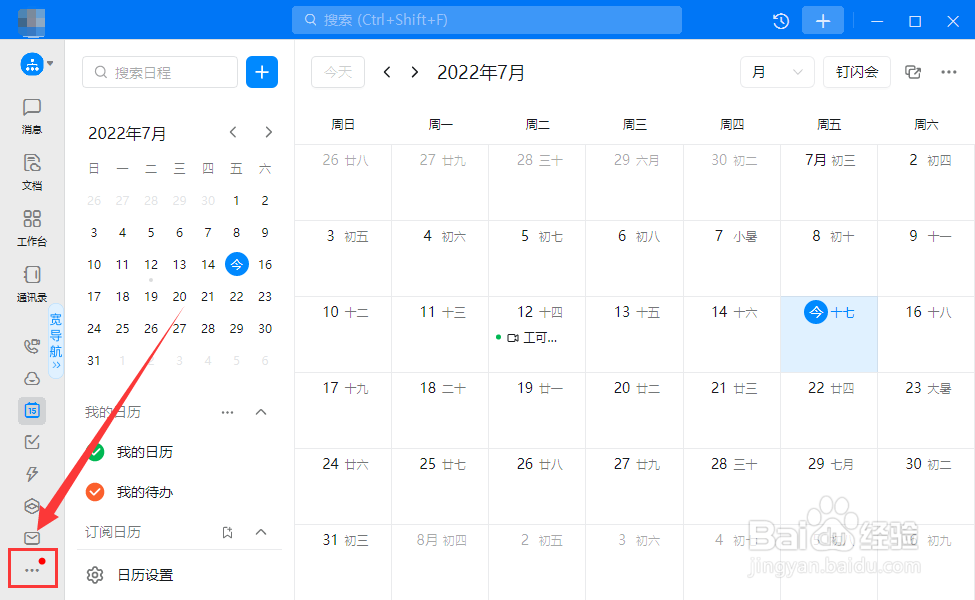The width and height of the screenshot is (975, 600).
Task: Open the history clock icon in title bar
Action: (781, 21)
